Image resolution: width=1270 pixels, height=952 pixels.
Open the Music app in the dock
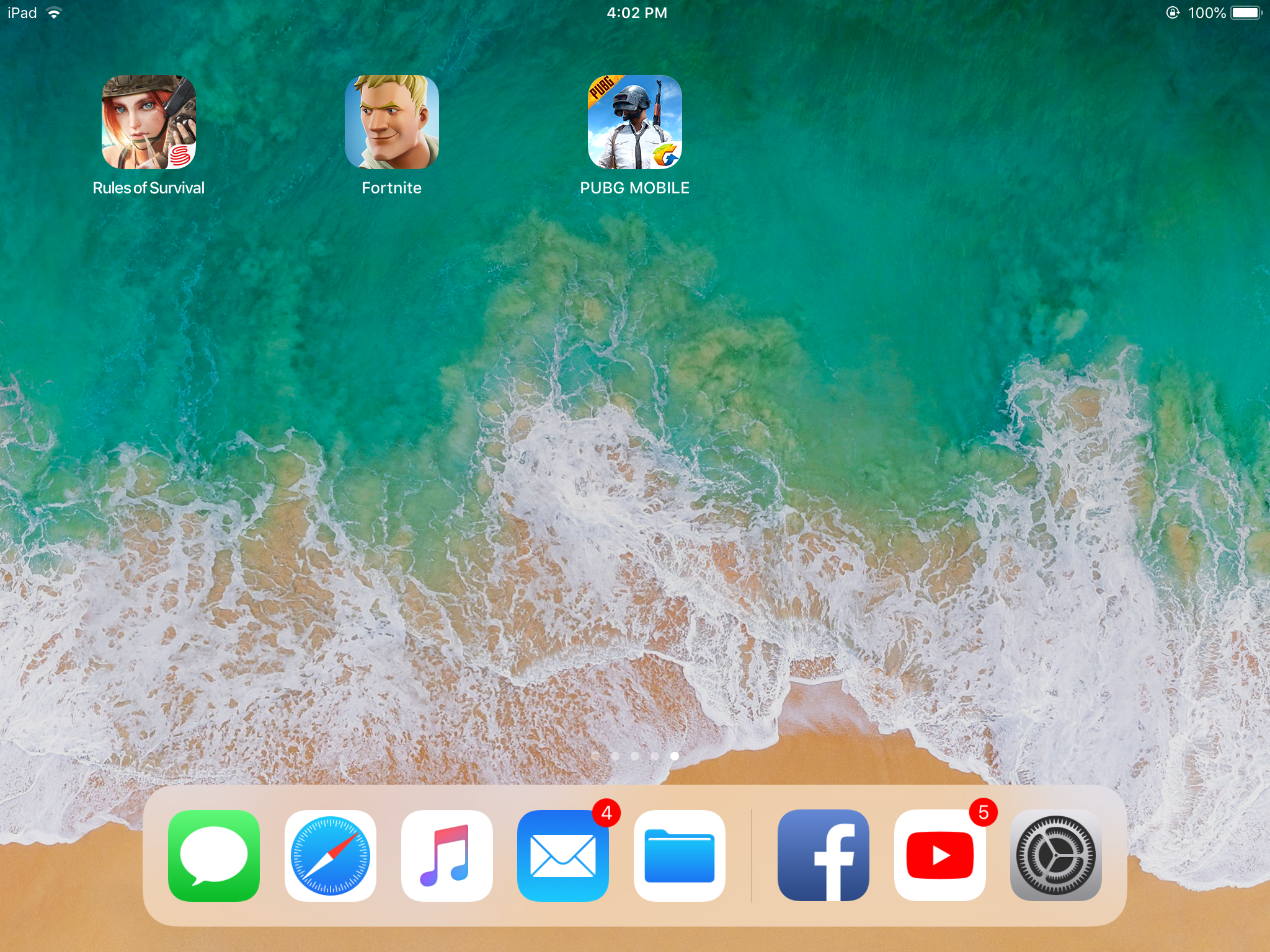pos(447,855)
